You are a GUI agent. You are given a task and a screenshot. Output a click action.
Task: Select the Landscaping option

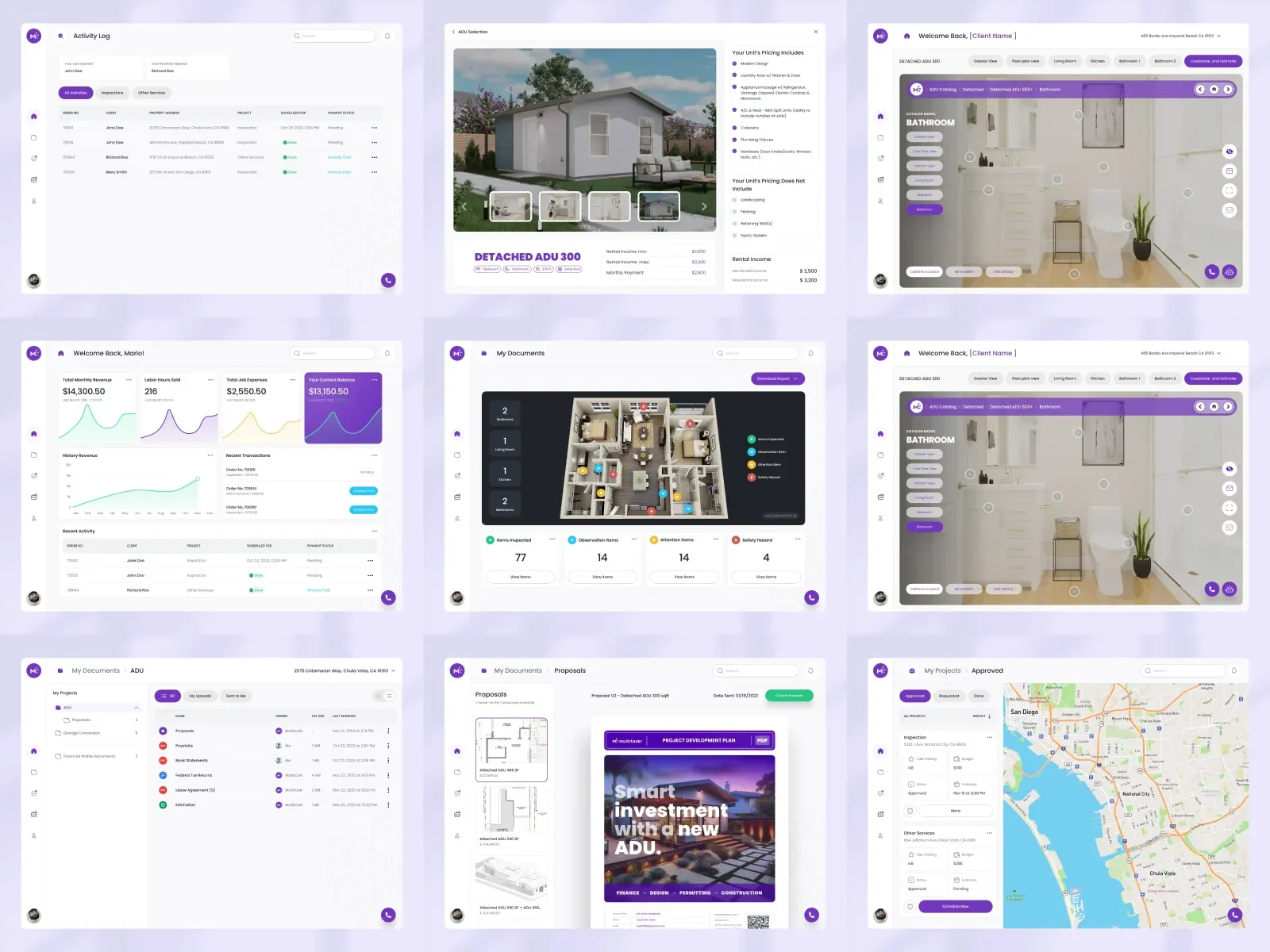coord(735,200)
